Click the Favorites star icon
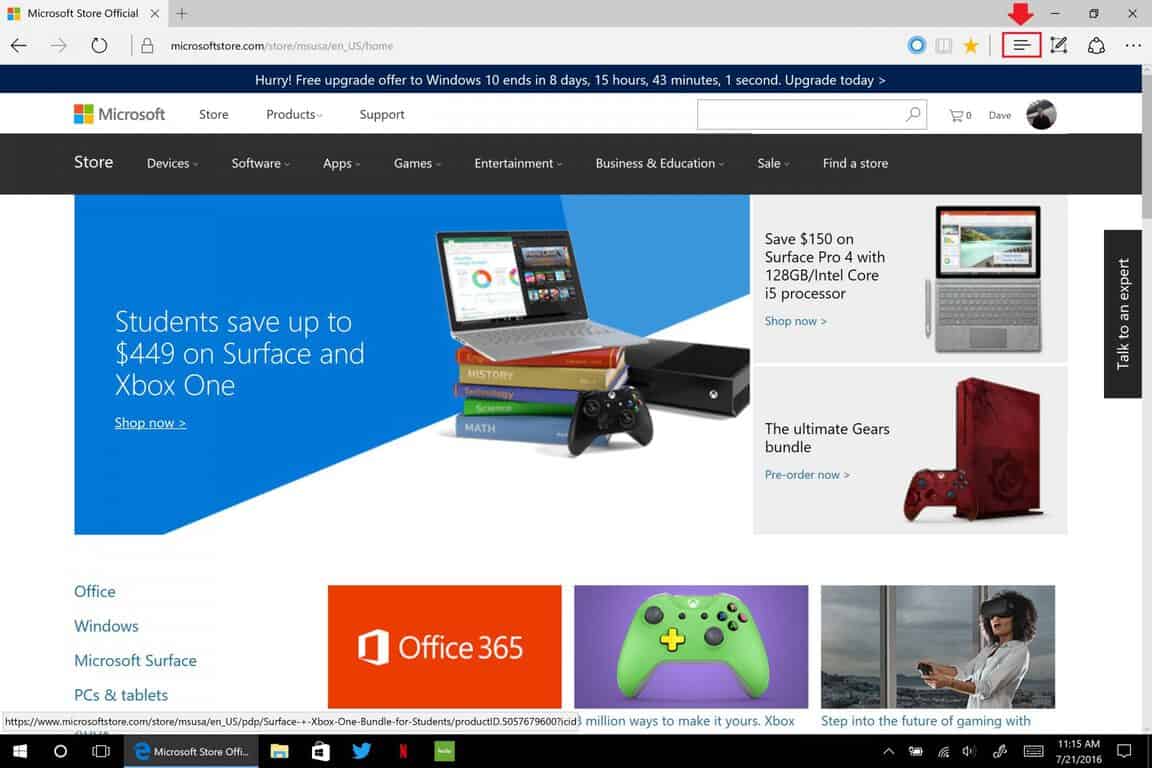The width and height of the screenshot is (1152, 768). [971, 46]
